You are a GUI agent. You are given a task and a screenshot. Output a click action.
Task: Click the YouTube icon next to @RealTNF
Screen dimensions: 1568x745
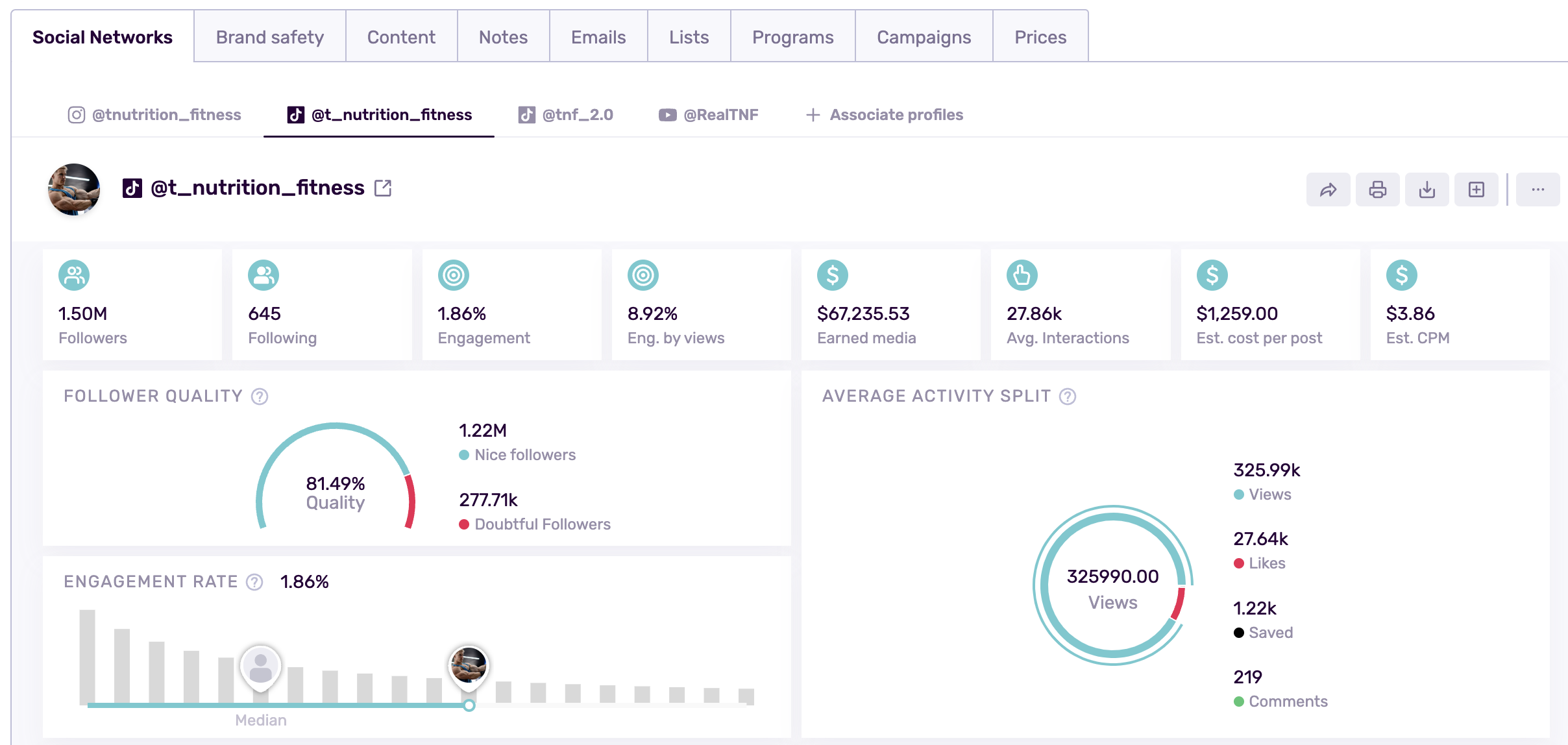click(667, 114)
